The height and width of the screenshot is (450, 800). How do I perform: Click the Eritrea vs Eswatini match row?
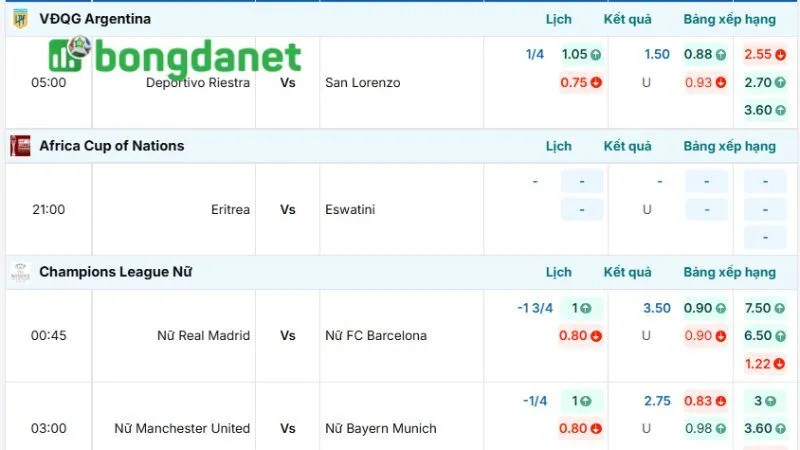pos(288,210)
